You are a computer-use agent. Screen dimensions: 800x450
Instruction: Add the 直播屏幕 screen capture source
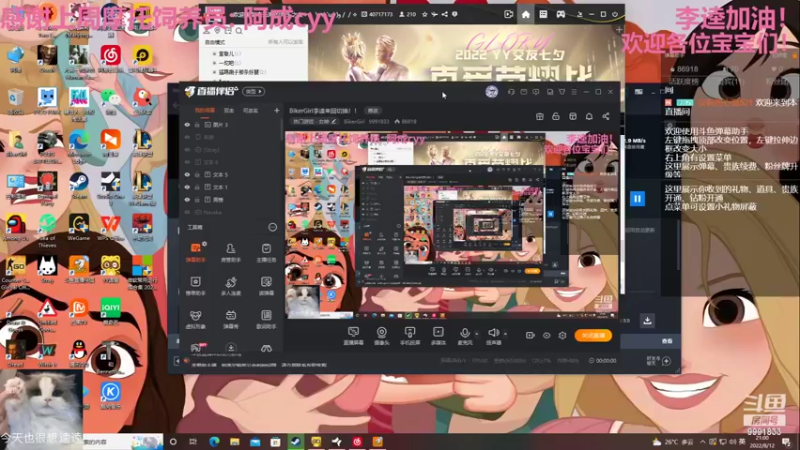353,336
